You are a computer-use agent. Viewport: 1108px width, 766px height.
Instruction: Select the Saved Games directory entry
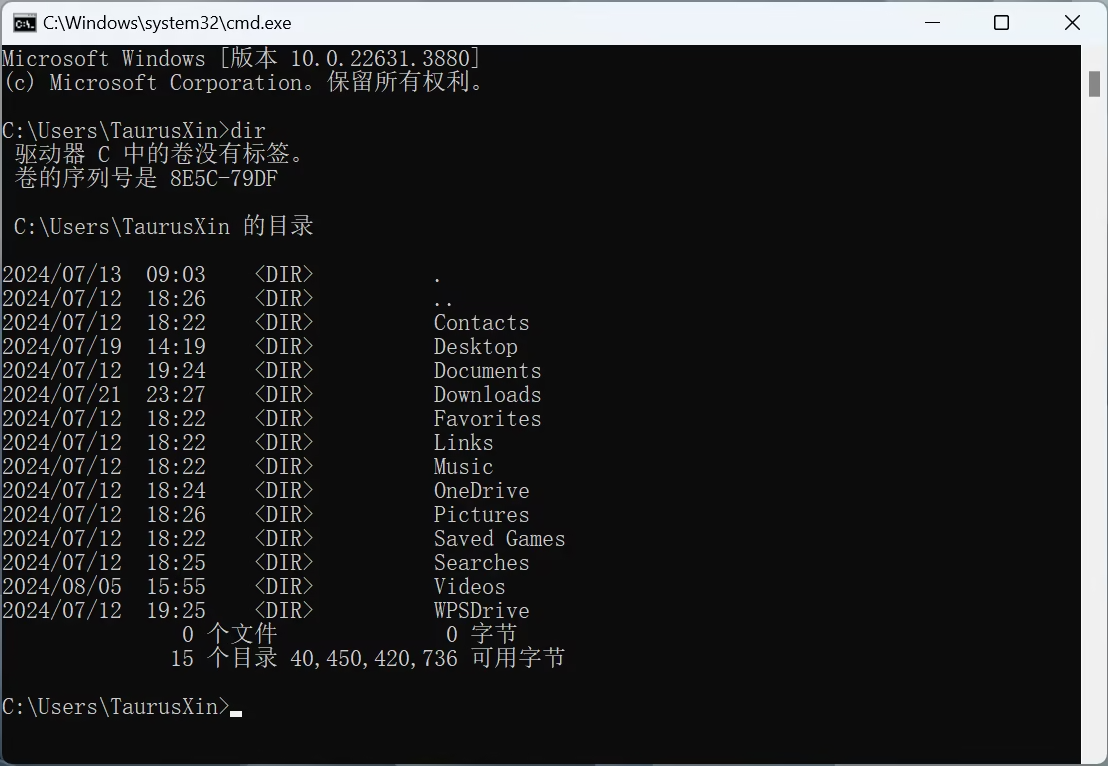(499, 538)
